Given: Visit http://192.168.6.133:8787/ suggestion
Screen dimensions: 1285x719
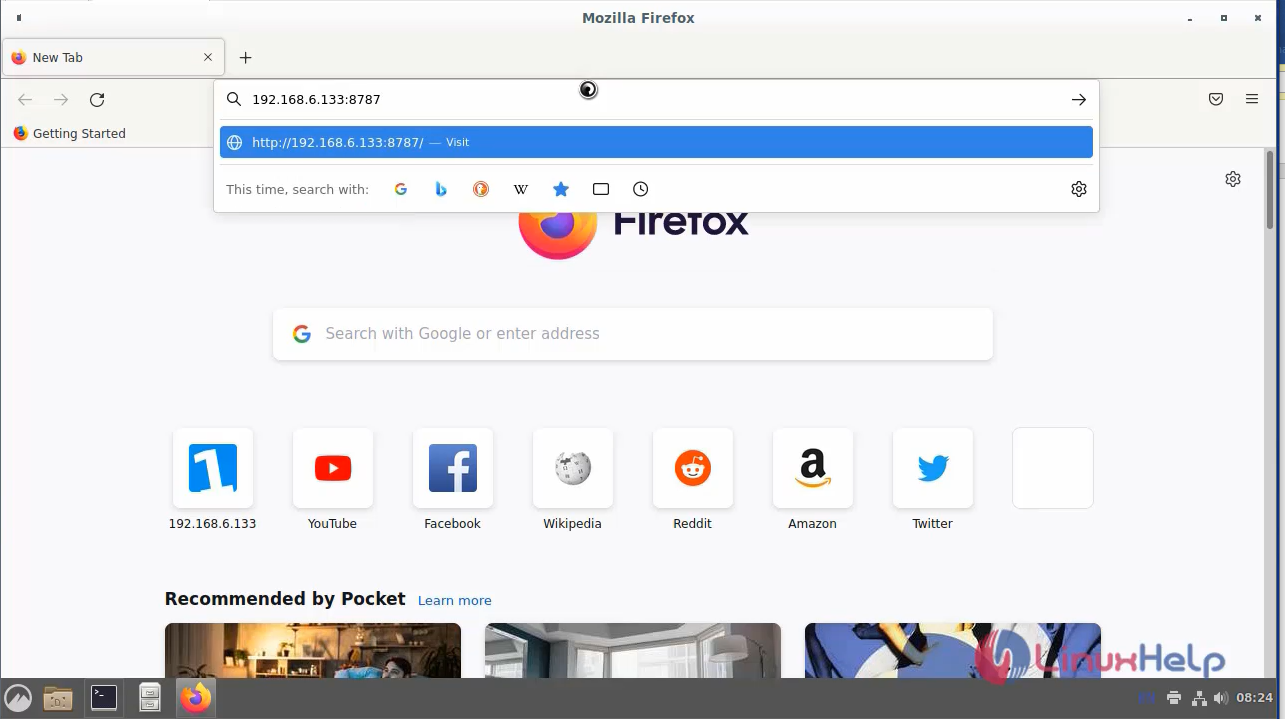Looking at the screenshot, I should pos(656,142).
